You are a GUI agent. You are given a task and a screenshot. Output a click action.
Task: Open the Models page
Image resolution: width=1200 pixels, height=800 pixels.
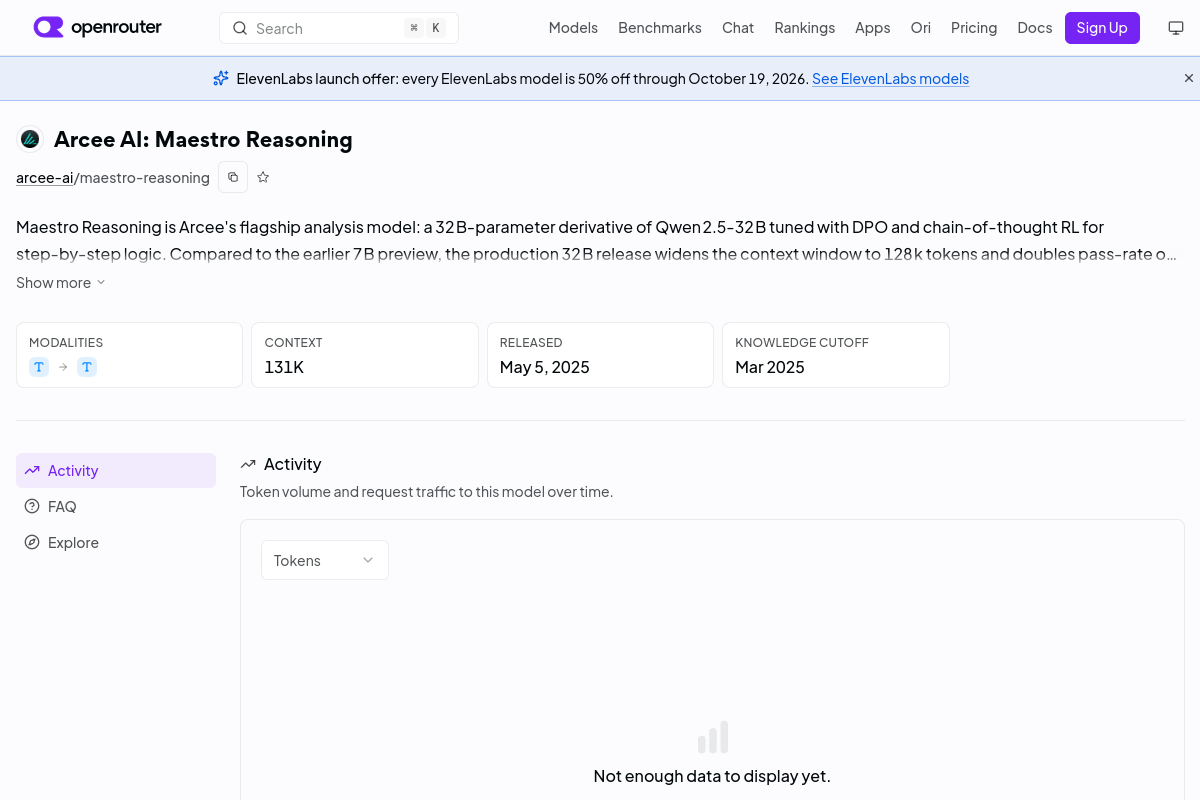point(573,28)
